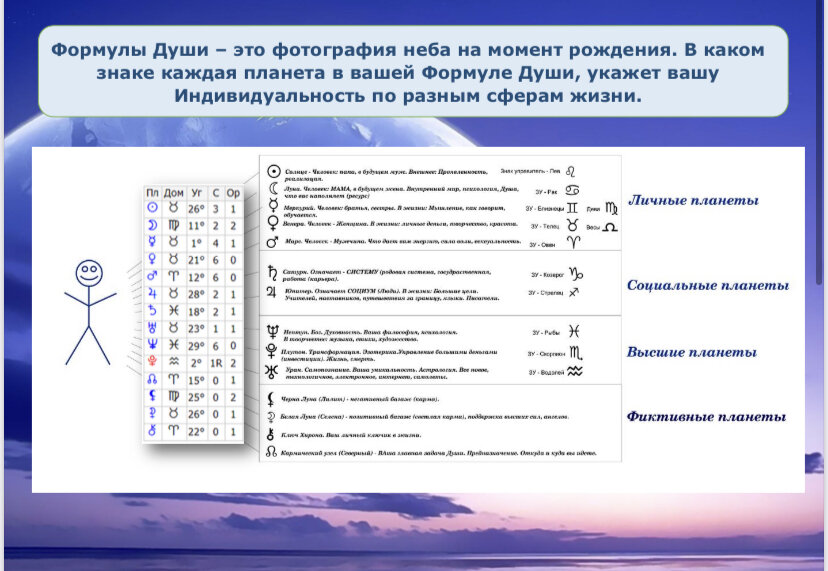Click the Scorpio sign beside the Pluto description
828x571 pixels.
point(576,353)
